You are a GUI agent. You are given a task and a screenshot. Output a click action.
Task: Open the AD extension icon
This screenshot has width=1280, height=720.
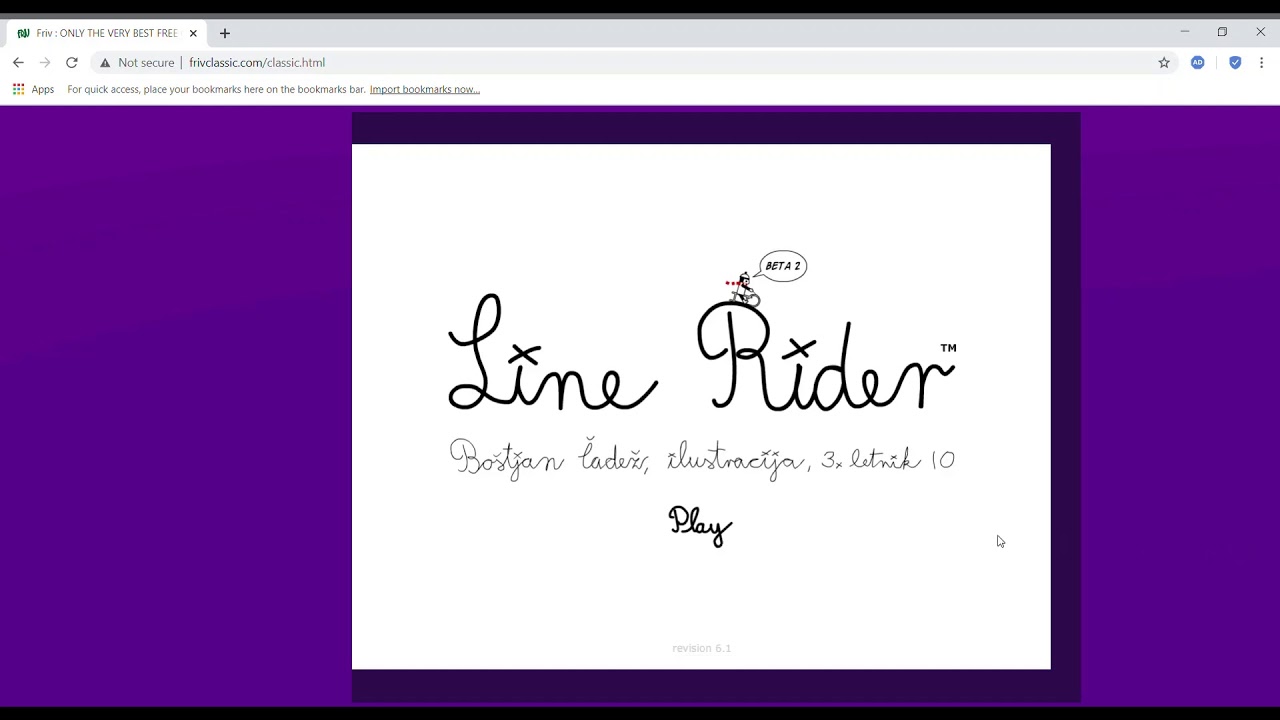tap(1198, 62)
